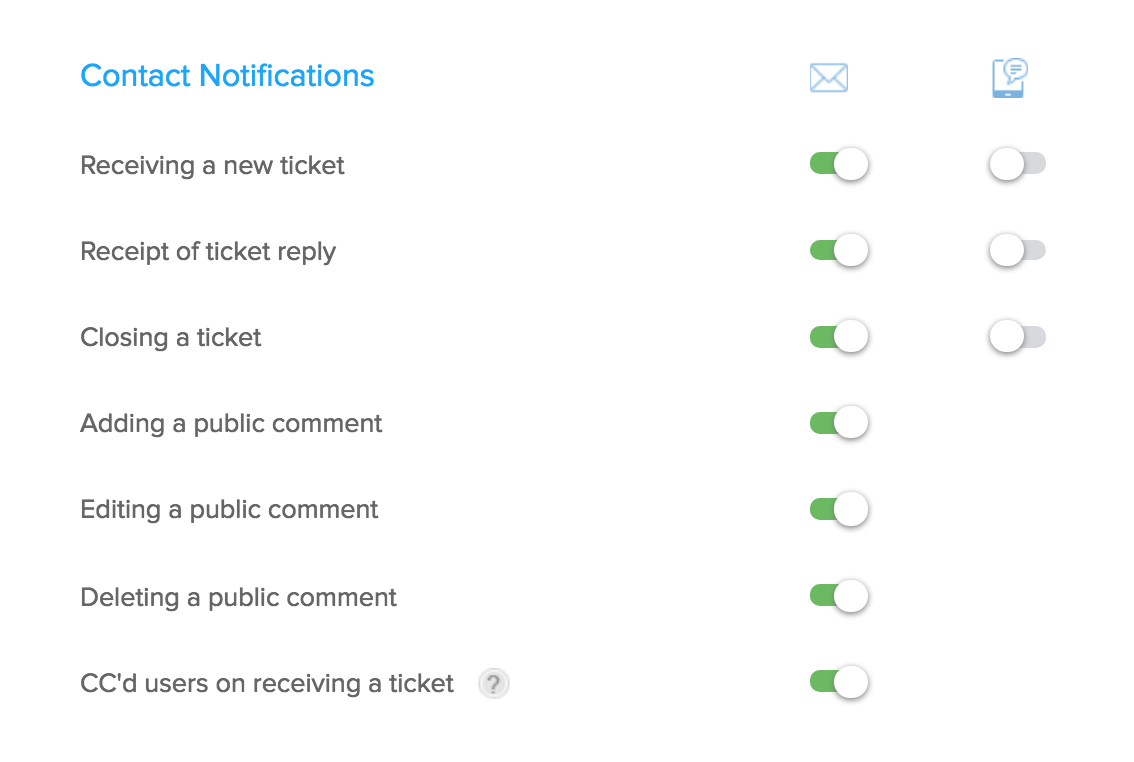Toggle email for editing a public comment
The height and width of the screenshot is (762, 1134).
[838, 509]
